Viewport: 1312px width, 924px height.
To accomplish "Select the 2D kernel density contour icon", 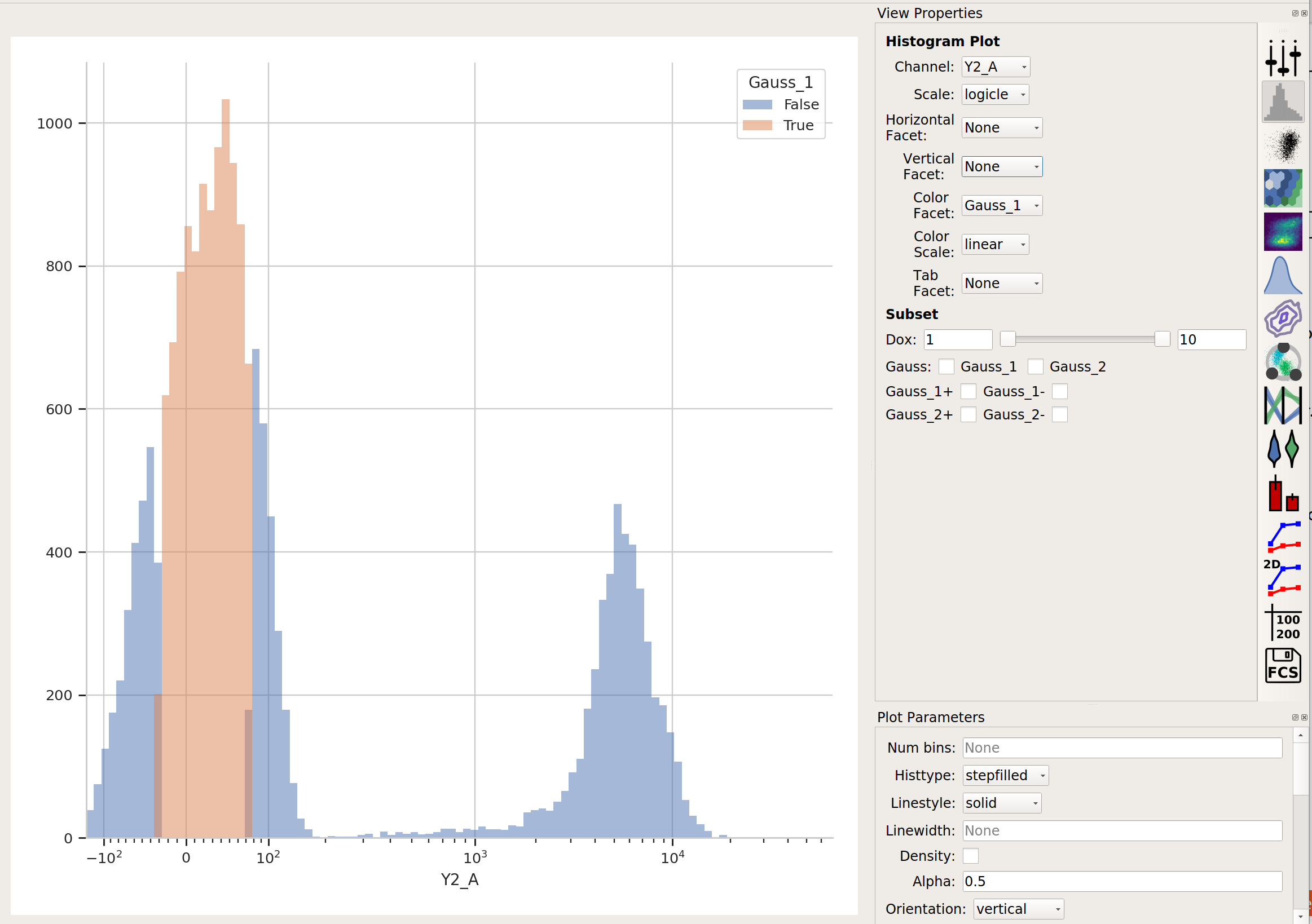I will click(1283, 318).
